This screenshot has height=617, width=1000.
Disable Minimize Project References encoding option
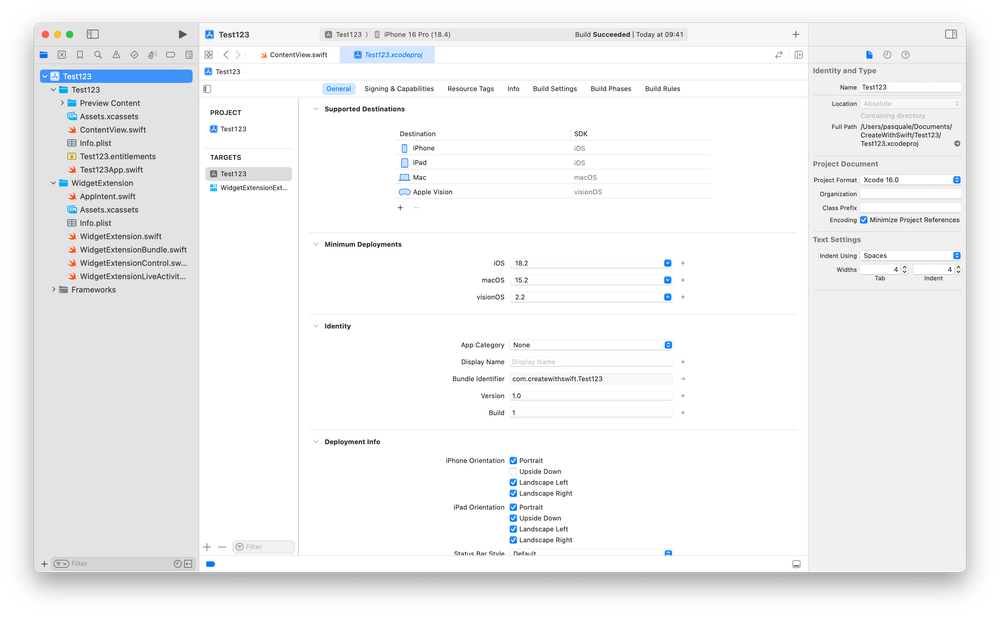tap(866, 220)
